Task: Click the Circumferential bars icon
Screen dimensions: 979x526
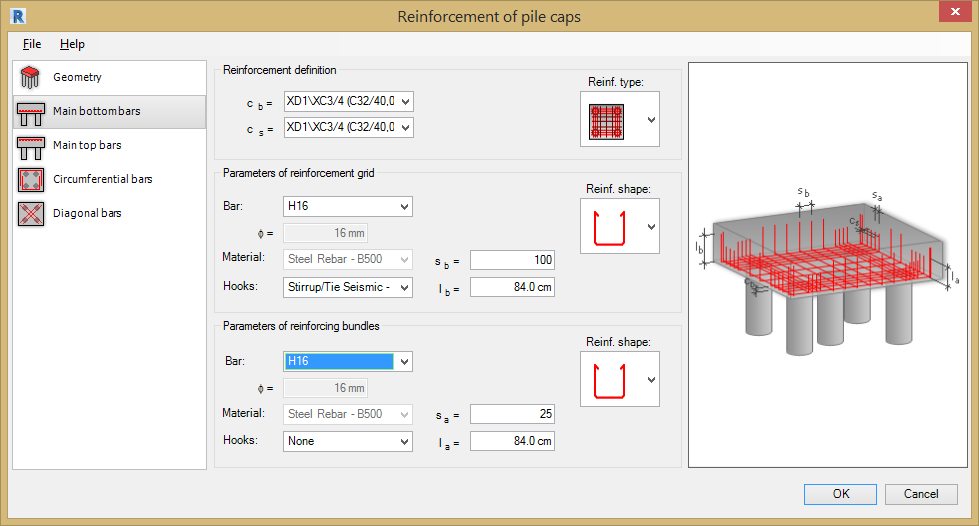Action: point(31,180)
